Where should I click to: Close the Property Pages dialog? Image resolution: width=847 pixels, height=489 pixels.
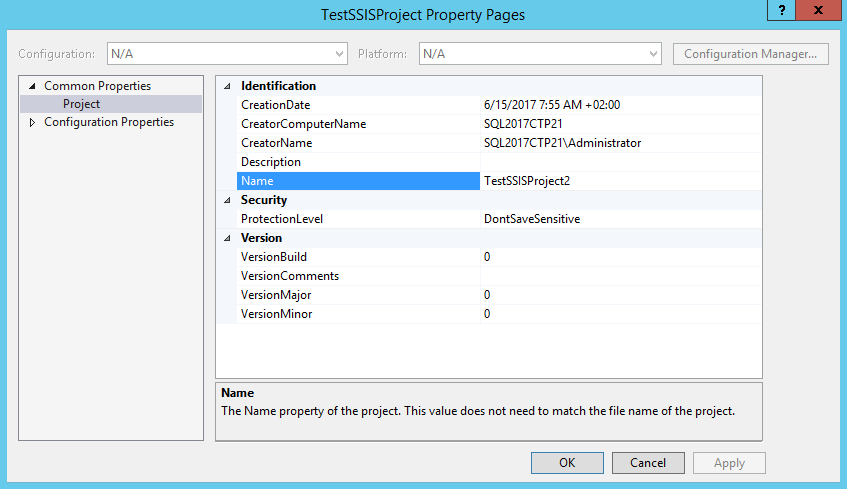coord(819,10)
